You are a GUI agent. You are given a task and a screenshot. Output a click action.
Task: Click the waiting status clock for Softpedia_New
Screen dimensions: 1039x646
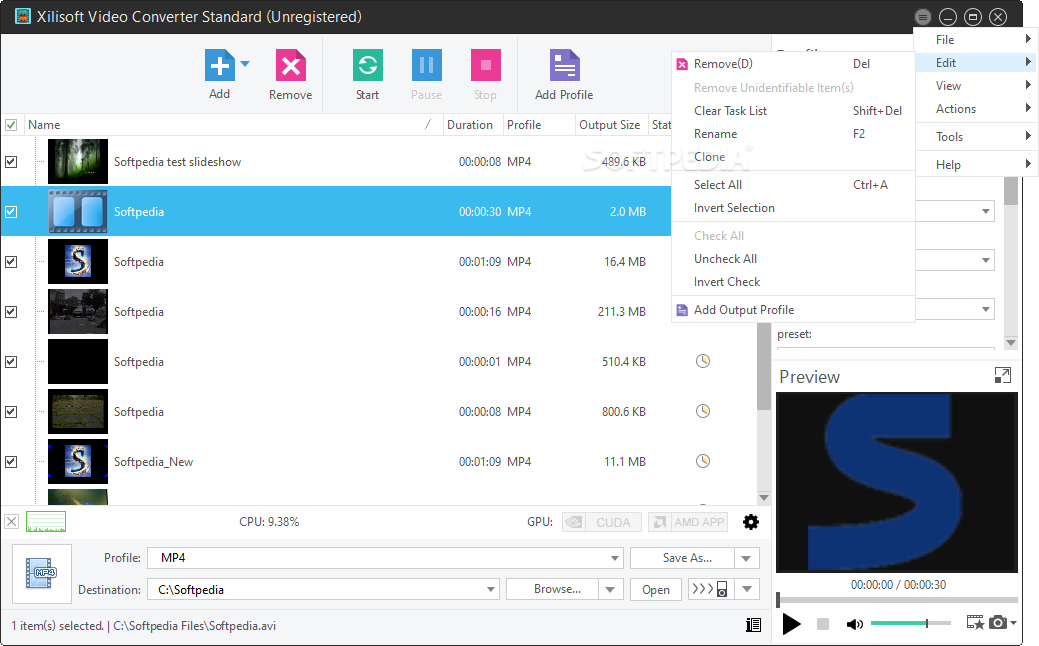702,461
